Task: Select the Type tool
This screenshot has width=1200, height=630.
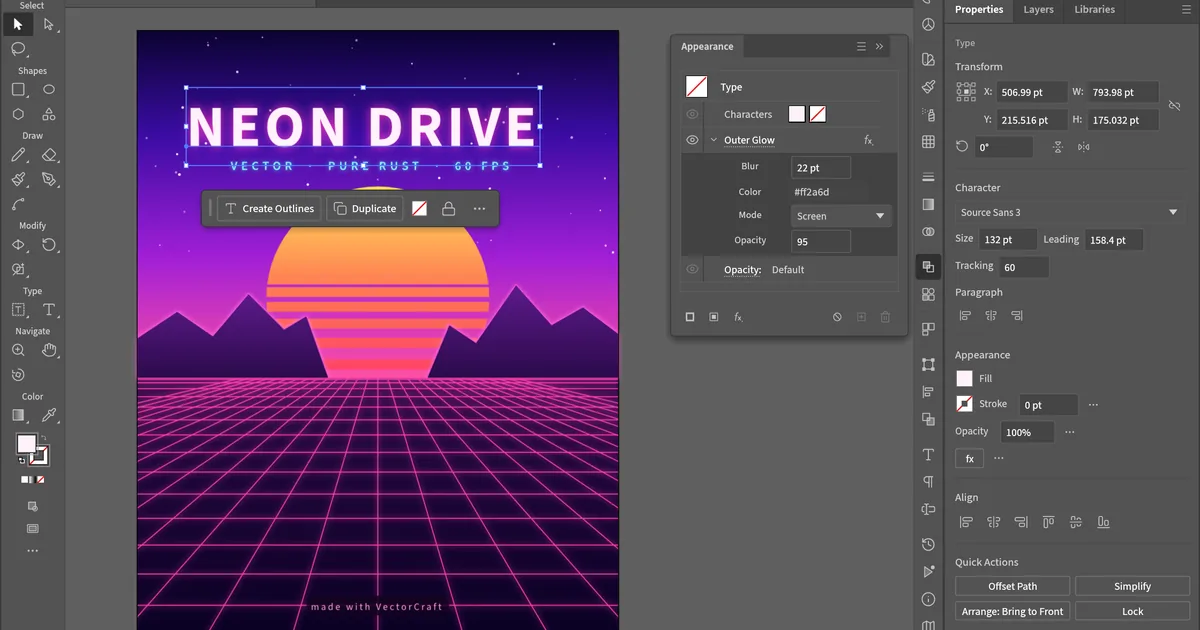Action: (49, 310)
